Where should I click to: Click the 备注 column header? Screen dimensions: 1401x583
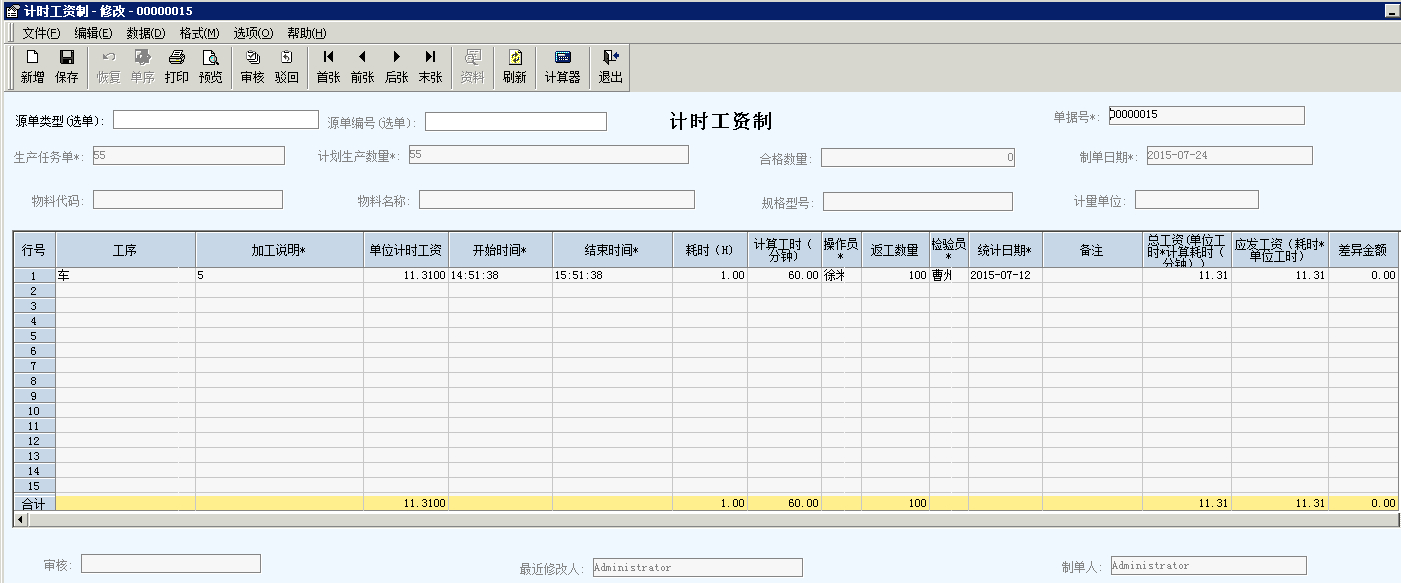(1092, 250)
